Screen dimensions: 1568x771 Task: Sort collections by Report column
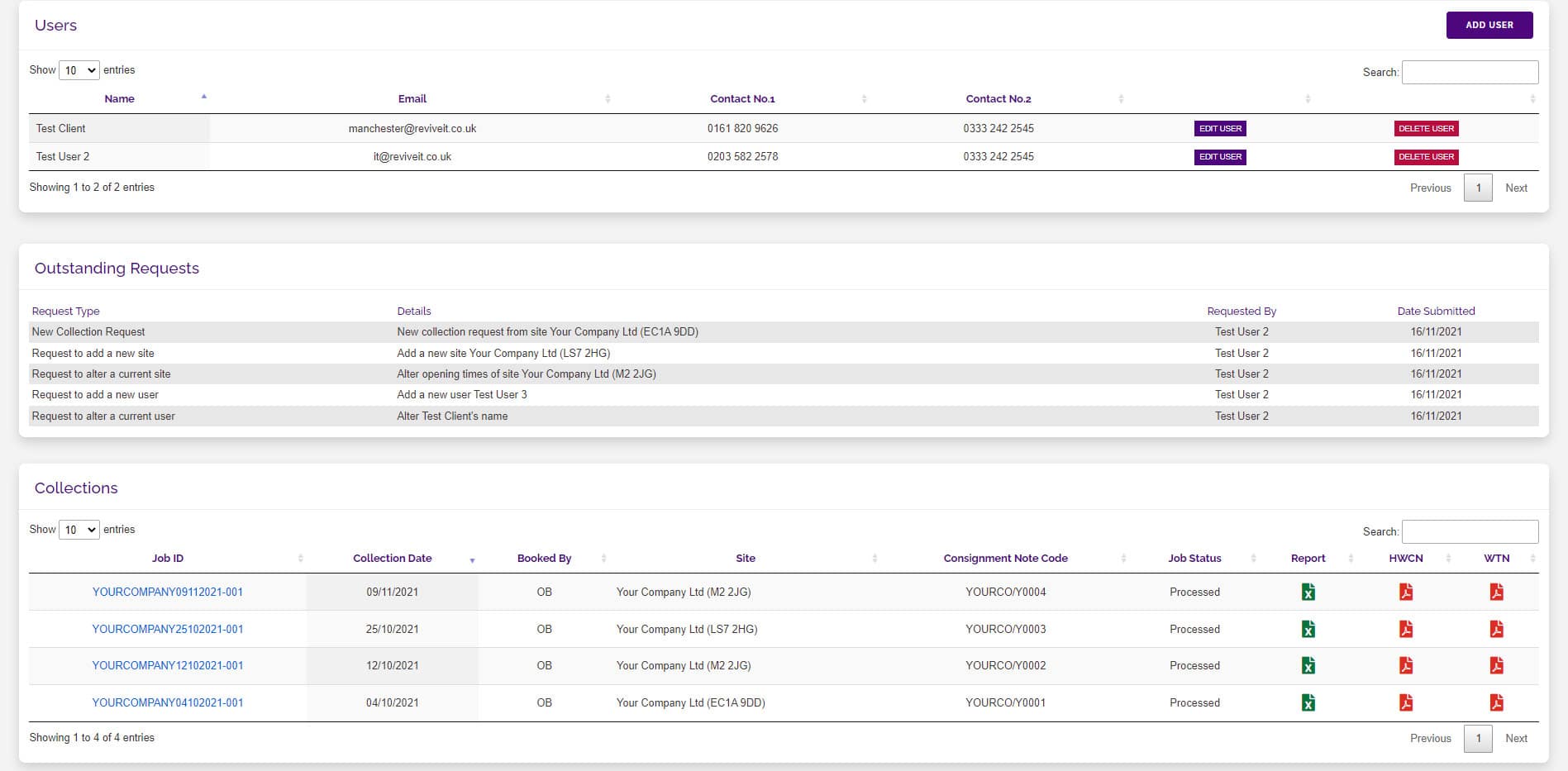pos(1308,559)
